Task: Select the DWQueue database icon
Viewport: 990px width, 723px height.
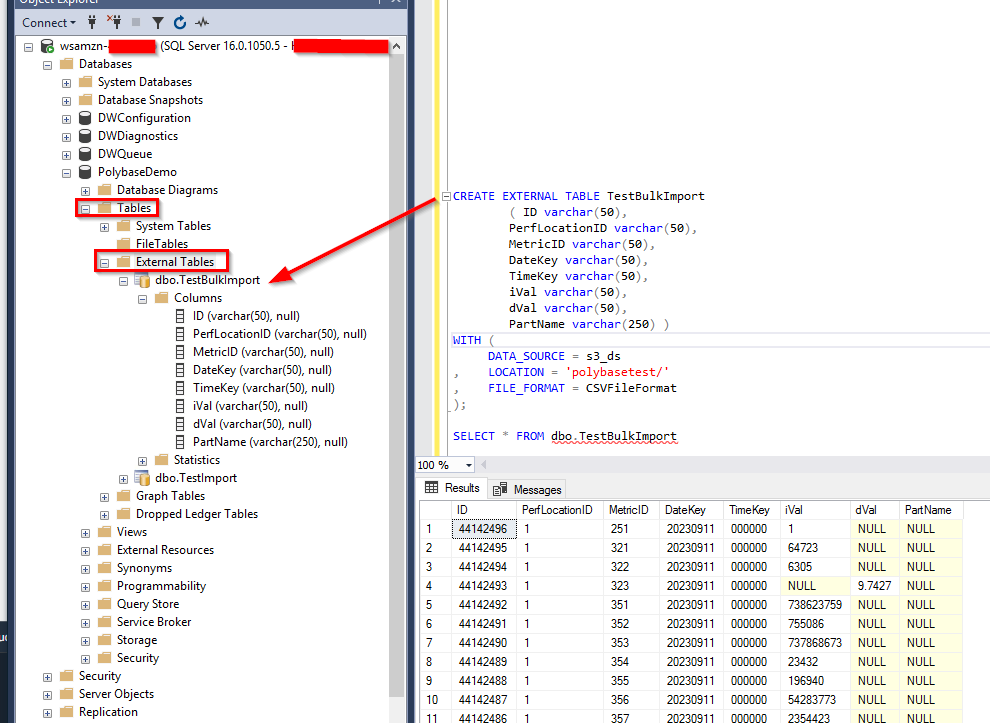Action: pos(85,154)
